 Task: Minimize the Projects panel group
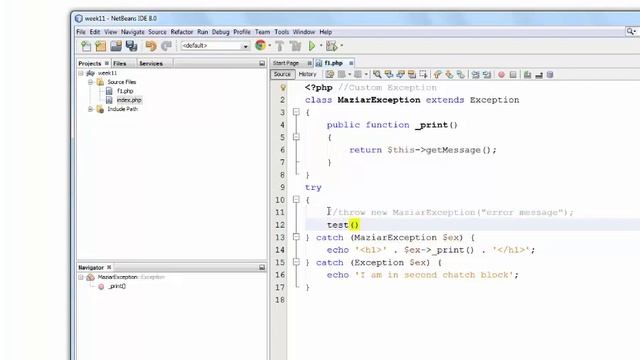click(x=262, y=63)
